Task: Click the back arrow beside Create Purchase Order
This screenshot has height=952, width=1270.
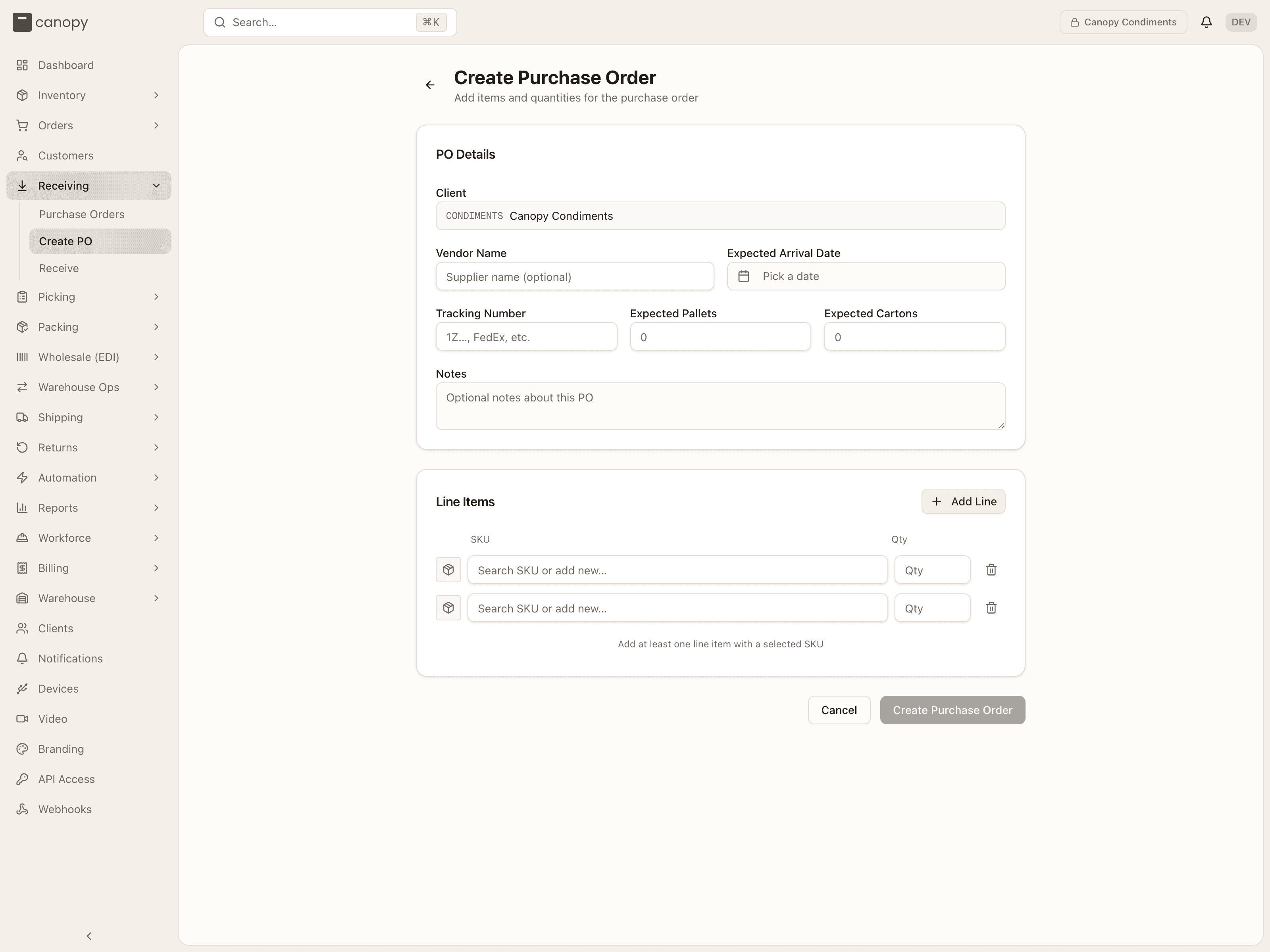Action: tap(430, 85)
